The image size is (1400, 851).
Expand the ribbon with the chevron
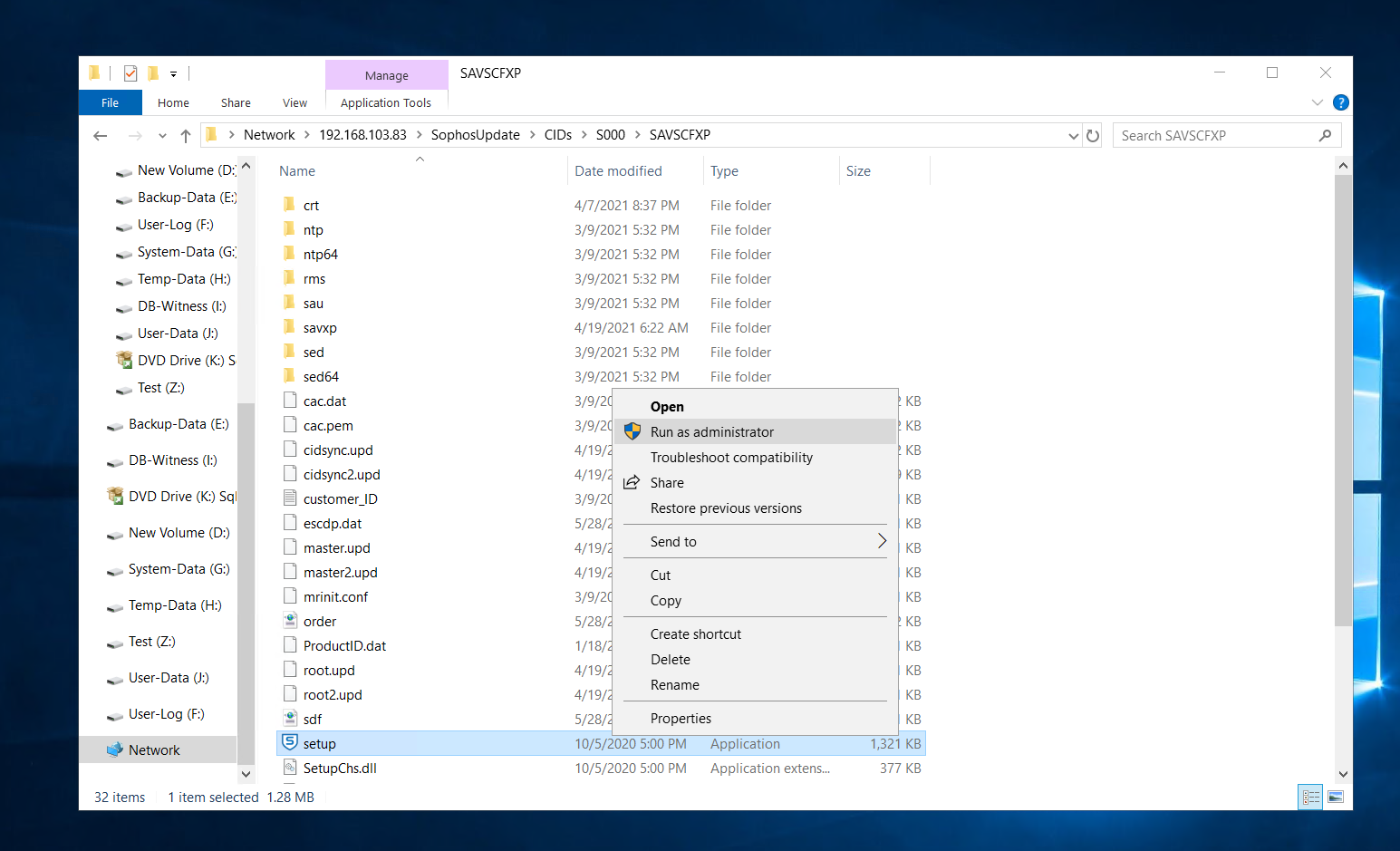click(x=1317, y=102)
